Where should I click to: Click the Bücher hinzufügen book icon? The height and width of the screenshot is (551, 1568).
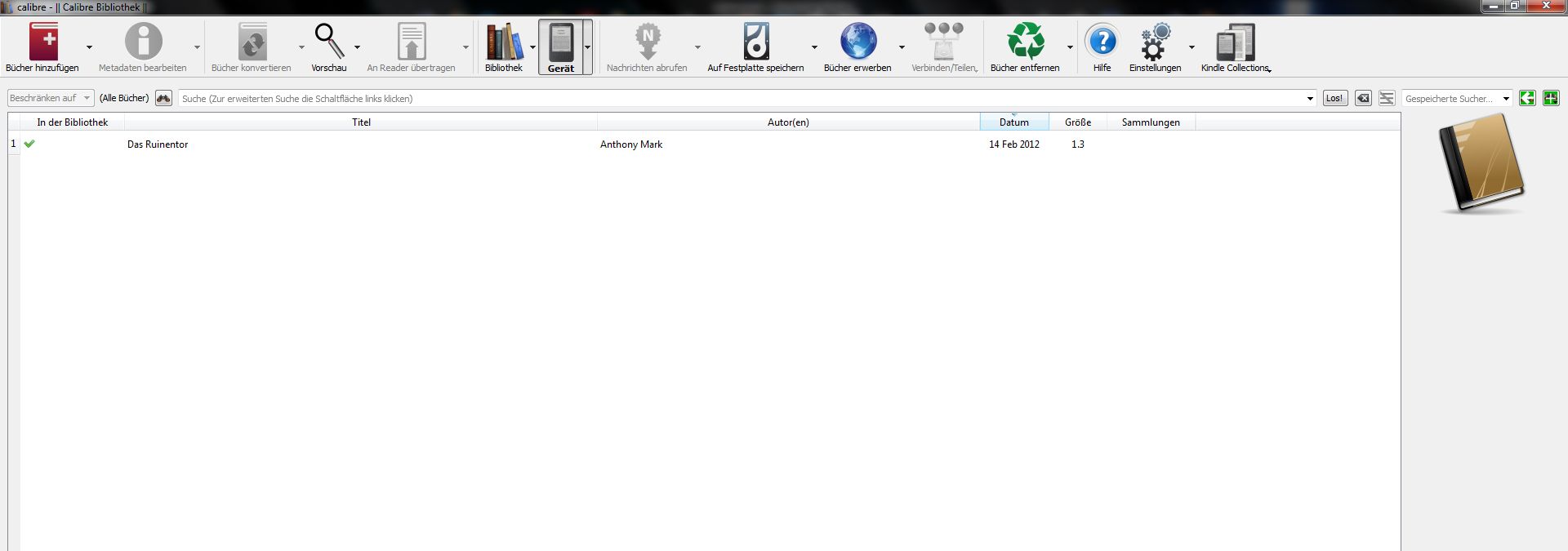pos(44,41)
